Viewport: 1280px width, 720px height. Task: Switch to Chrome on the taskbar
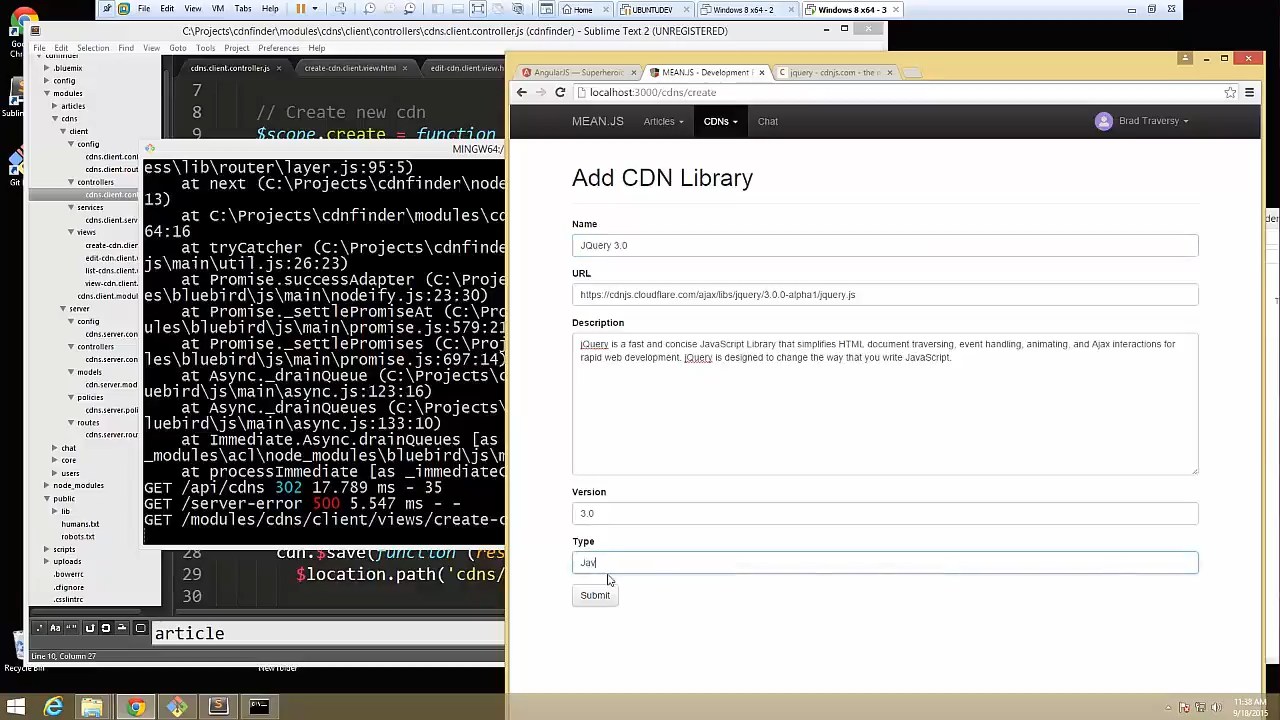point(135,707)
